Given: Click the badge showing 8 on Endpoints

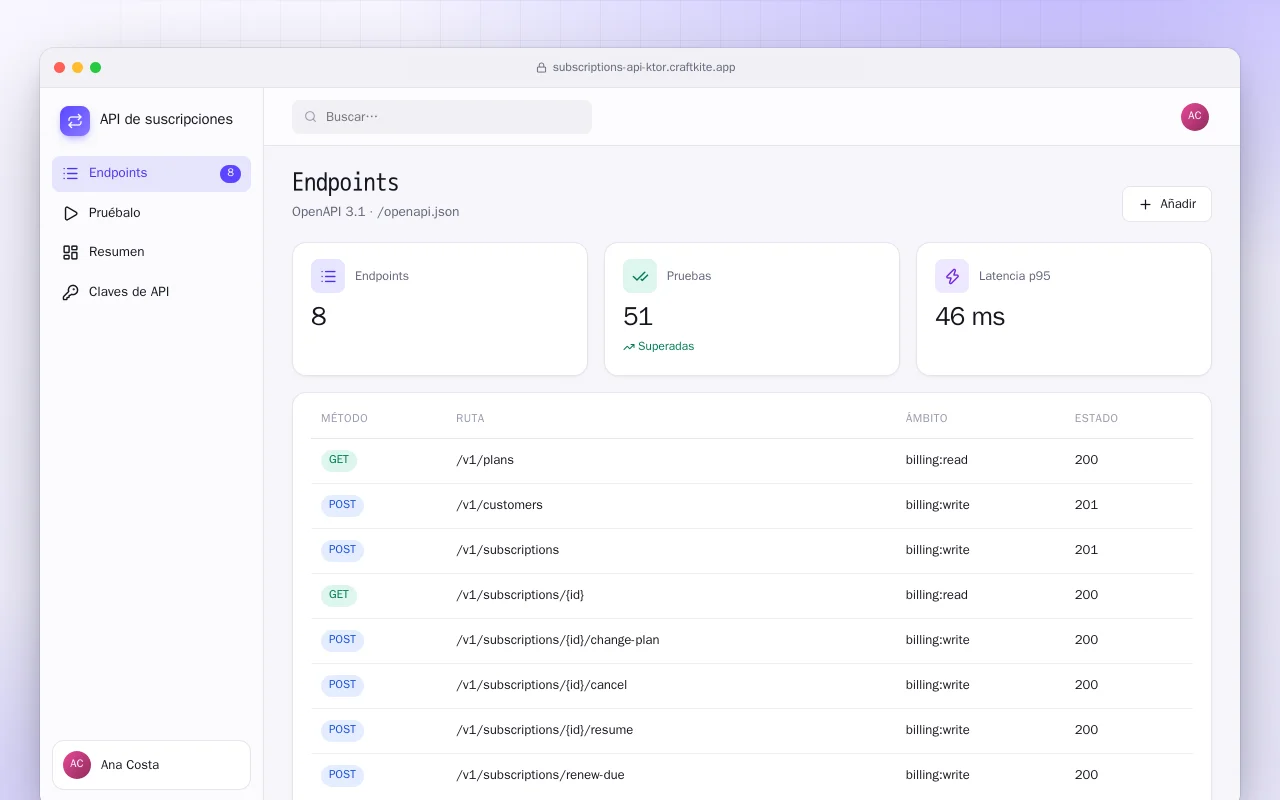Looking at the screenshot, I should pyautogui.click(x=231, y=173).
